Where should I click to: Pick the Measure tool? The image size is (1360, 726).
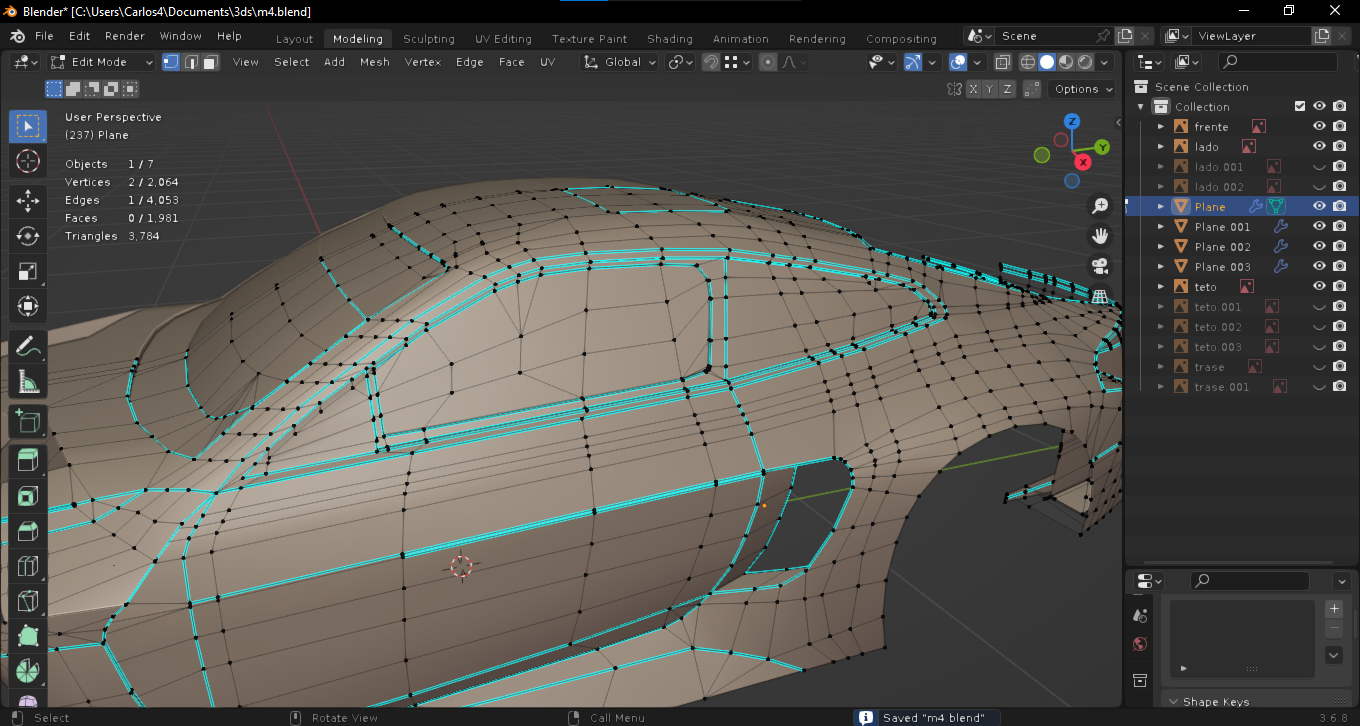pos(28,382)
